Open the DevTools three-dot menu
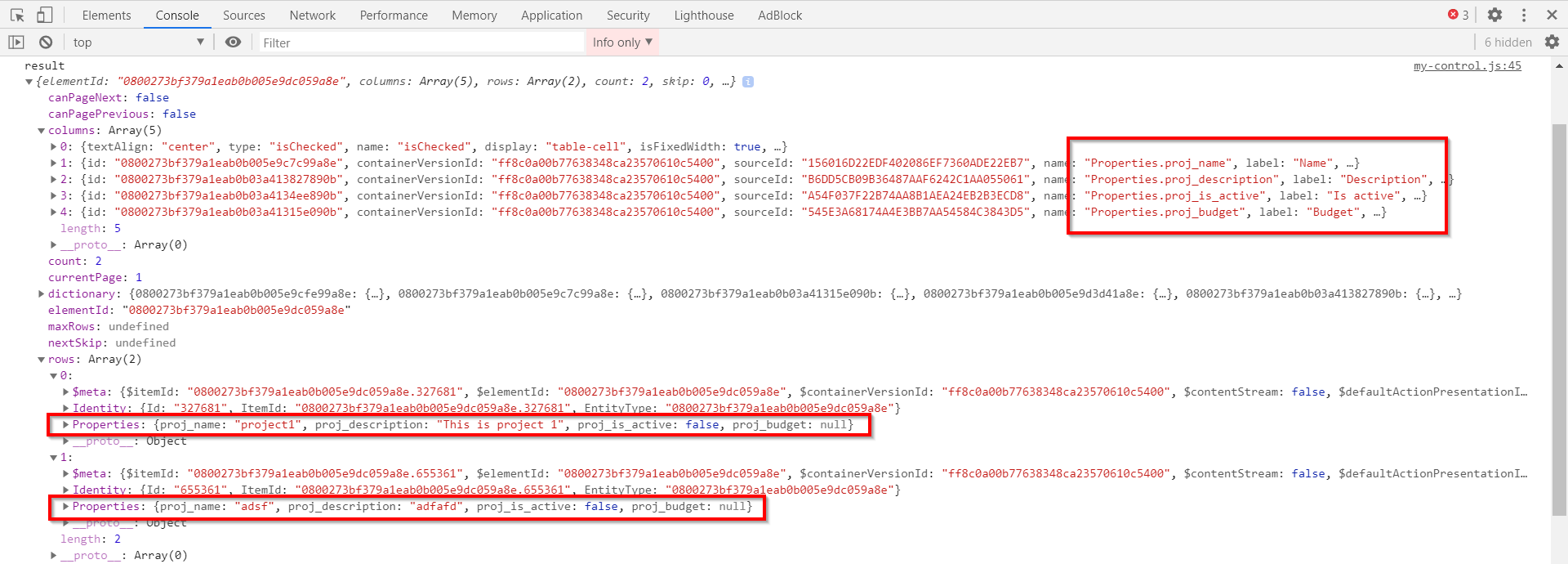This screenshot has height=564, width=1568. pos(1524,15)
